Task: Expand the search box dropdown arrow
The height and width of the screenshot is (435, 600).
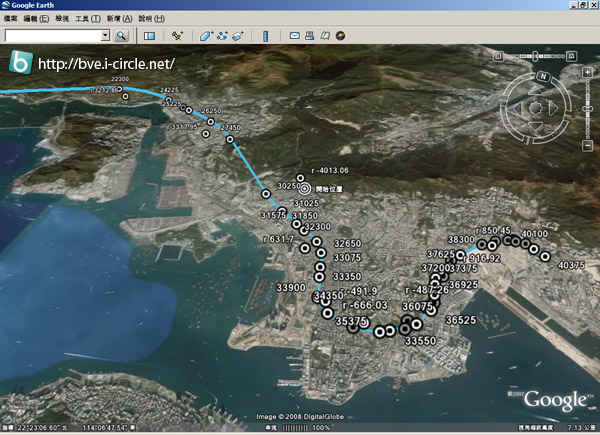Action: (105, 36)
